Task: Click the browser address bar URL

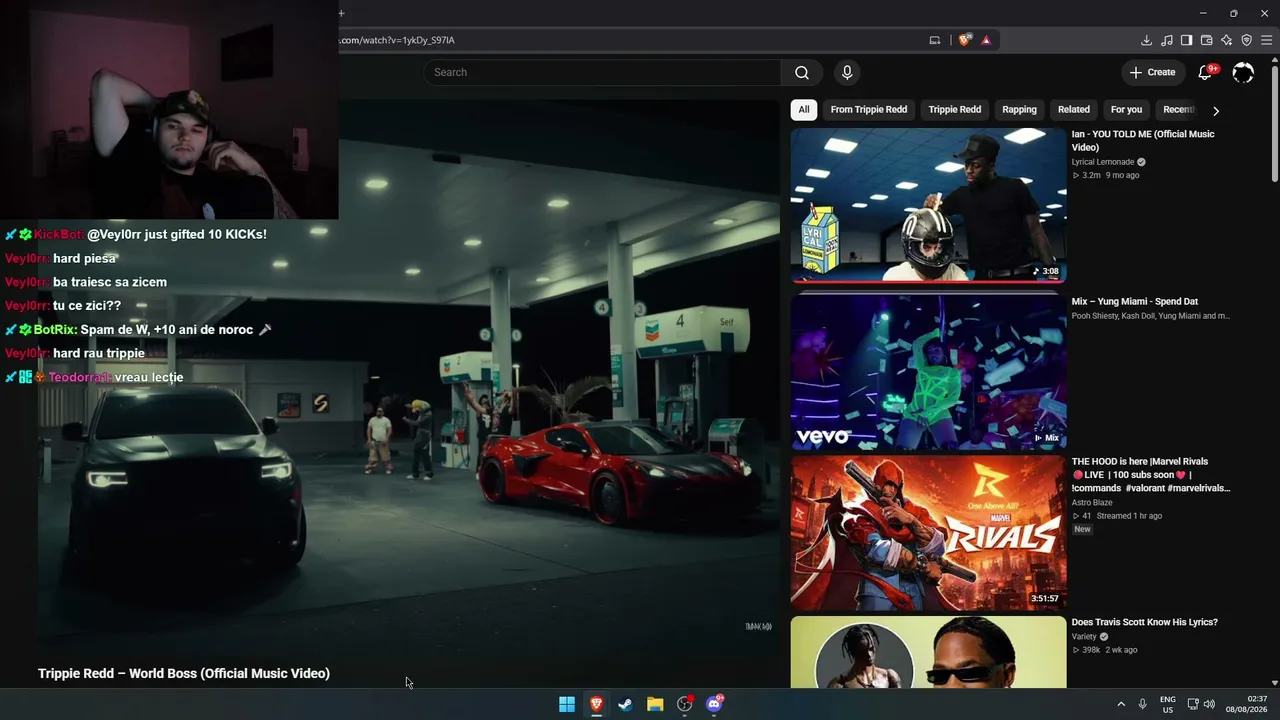Action: click(397, 40)
